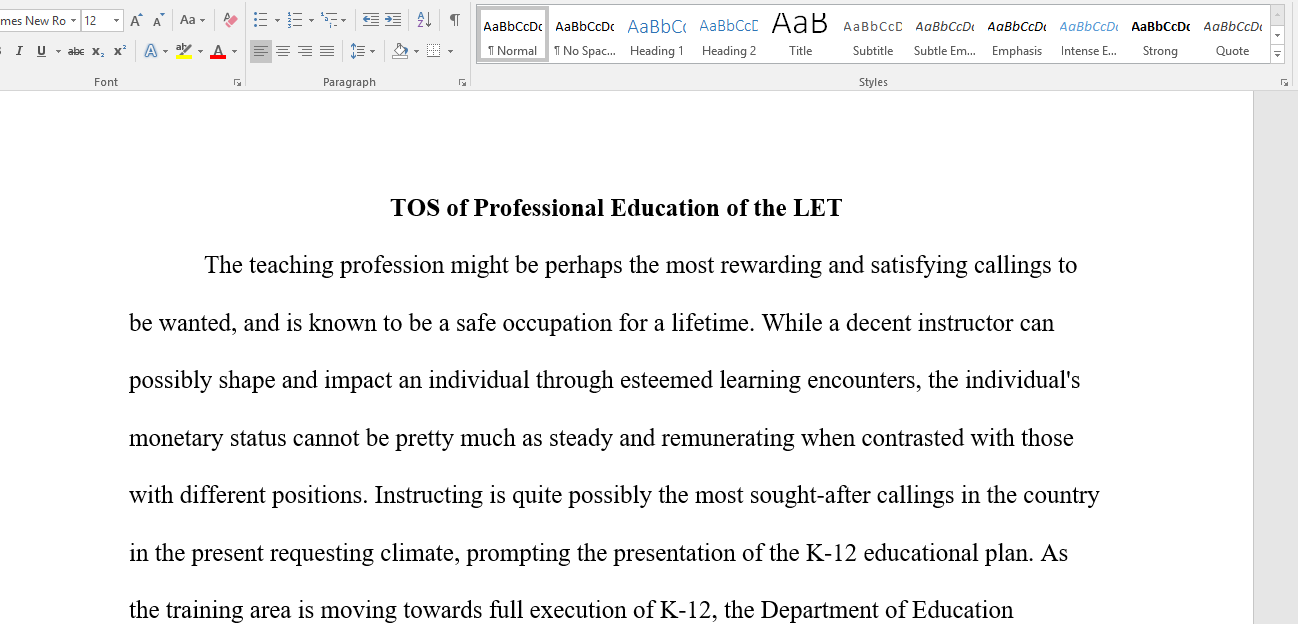Apply the Intense Emphasis style
1298x624 pixels.
[x=1089, y=34]
